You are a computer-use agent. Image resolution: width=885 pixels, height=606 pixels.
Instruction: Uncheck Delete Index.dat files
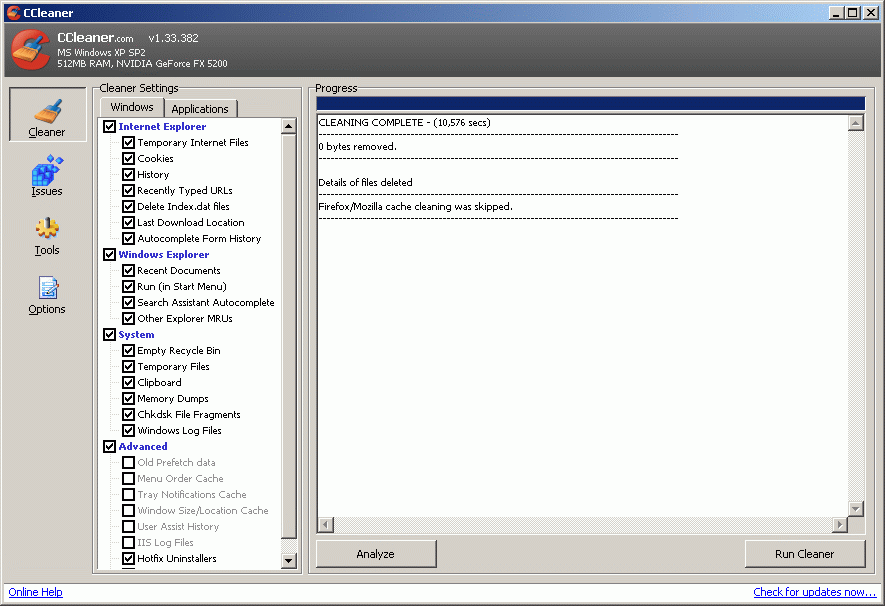click(129, 207)
